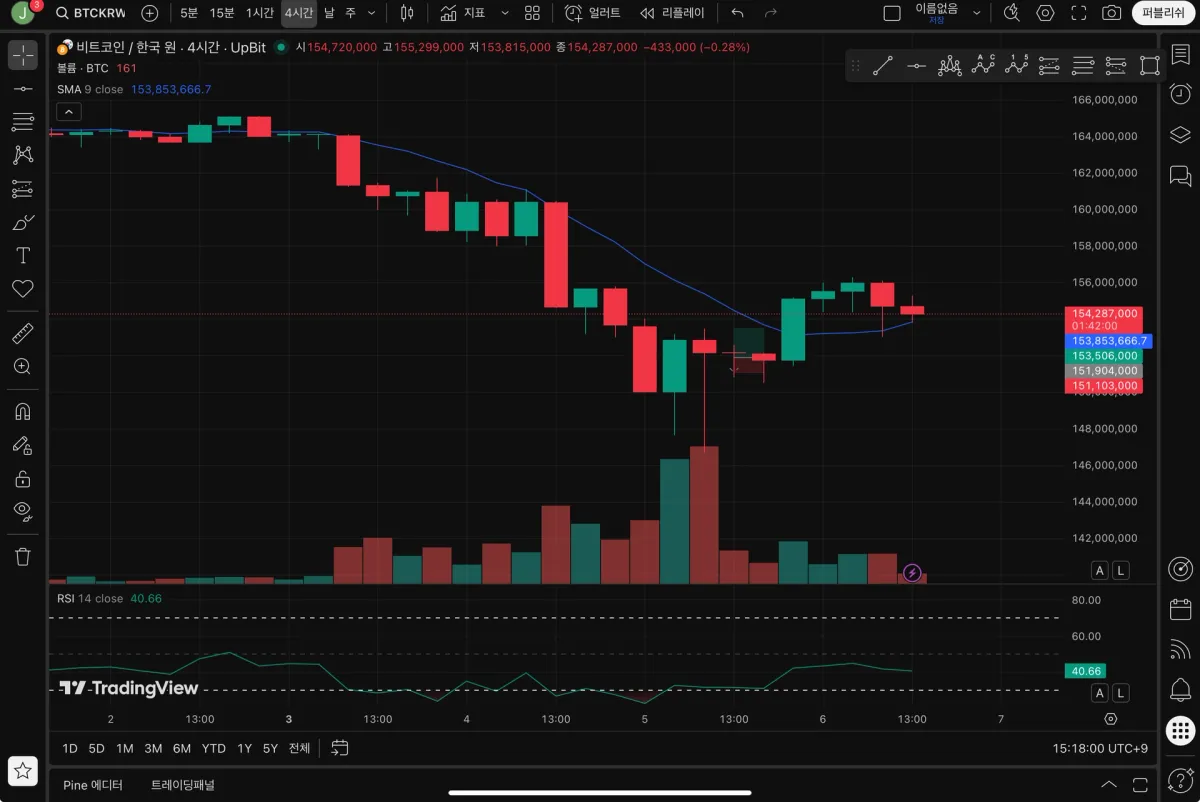1200x802 pixels.
Task: Toggle lock all drawings
Action: [23, 478]
